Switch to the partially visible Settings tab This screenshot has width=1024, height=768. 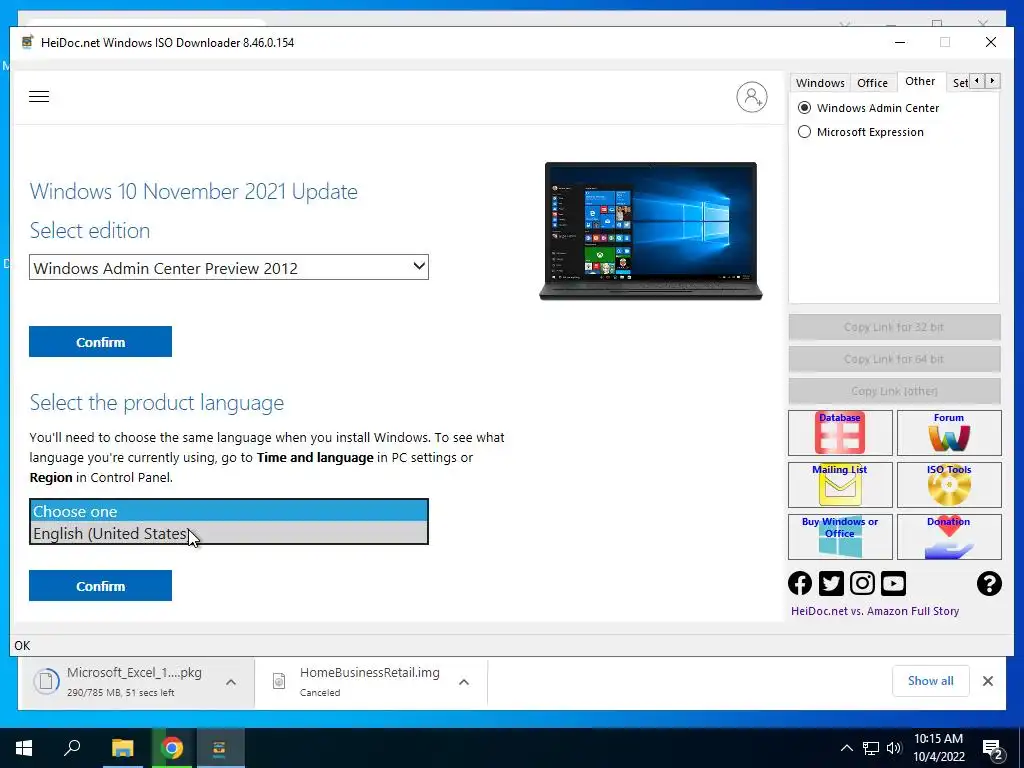point(959,83)
